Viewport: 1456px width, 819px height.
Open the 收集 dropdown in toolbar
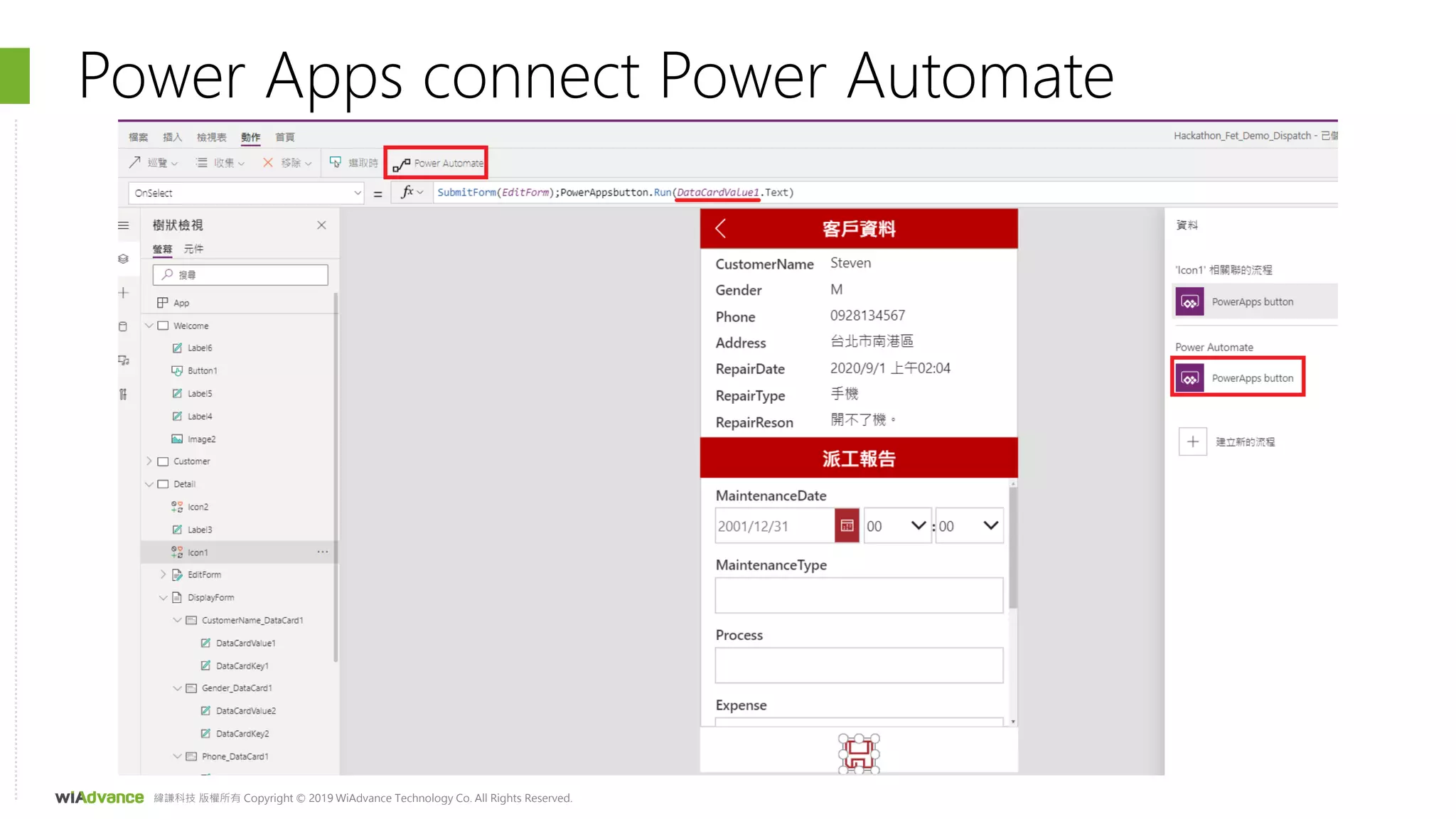click(x=220, y=163)
